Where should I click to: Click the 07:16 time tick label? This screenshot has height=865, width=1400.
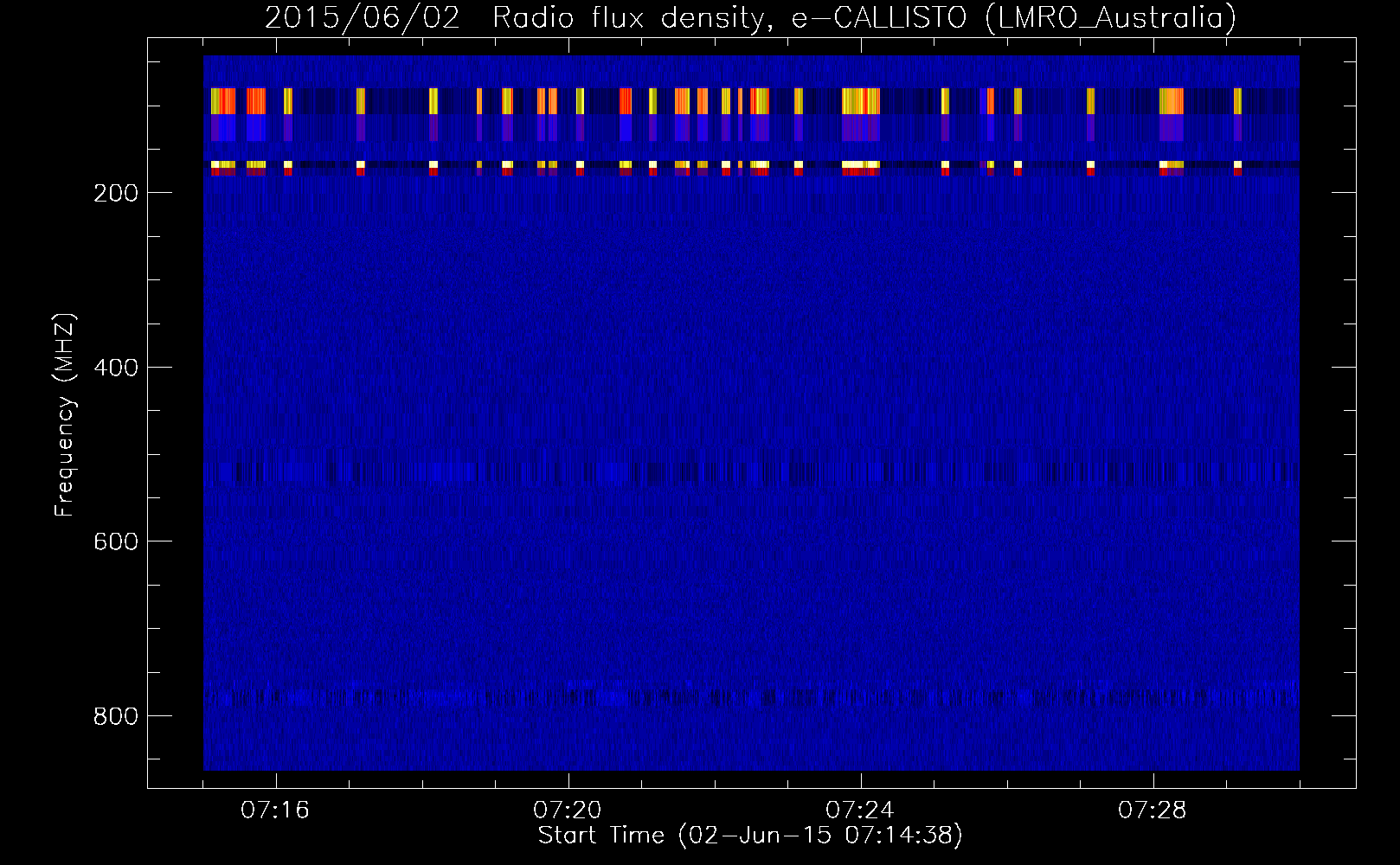pos(275,811)
